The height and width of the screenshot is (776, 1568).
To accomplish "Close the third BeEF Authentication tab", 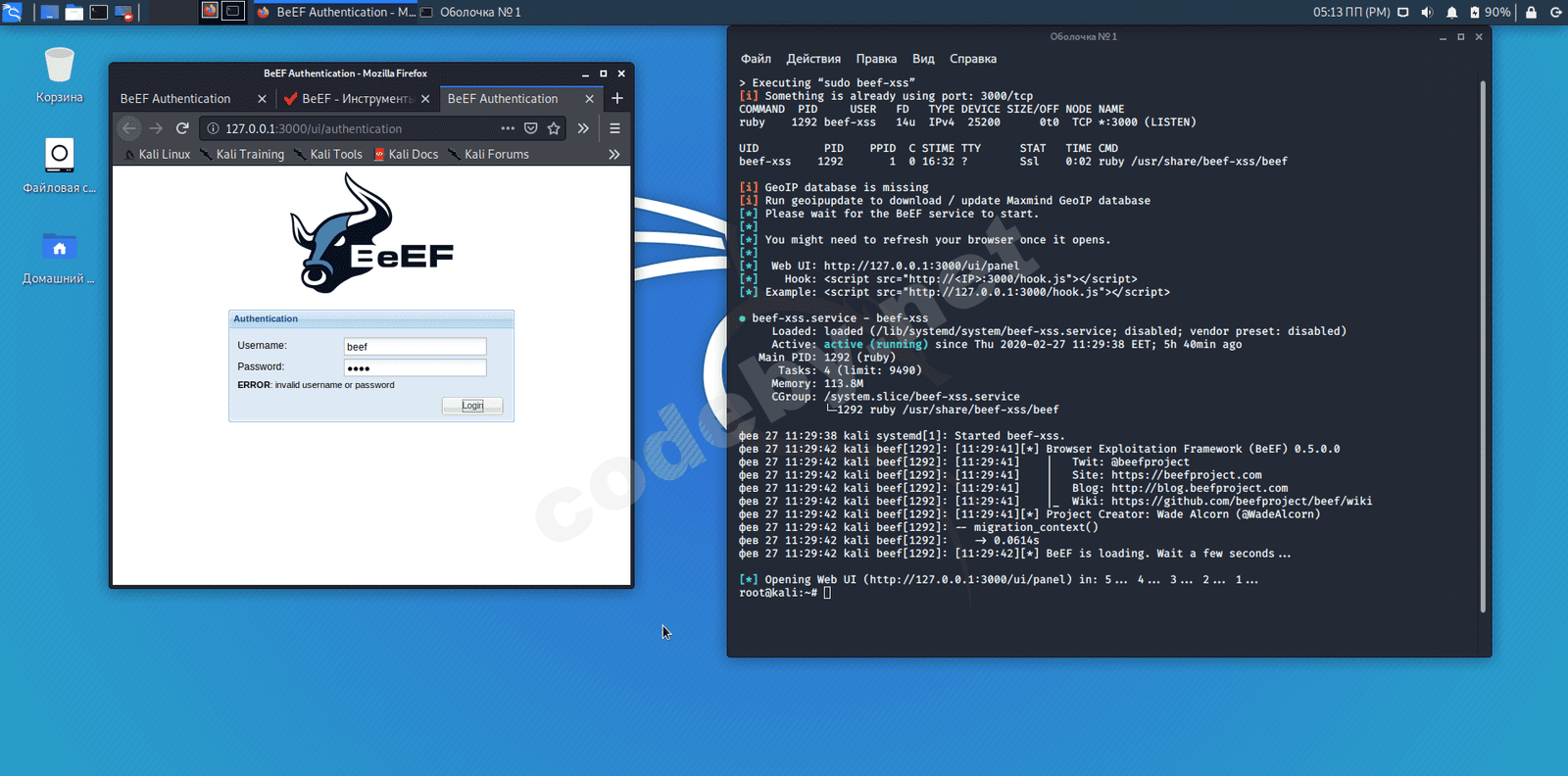I will pyautogui.click(x=589, y=99).
